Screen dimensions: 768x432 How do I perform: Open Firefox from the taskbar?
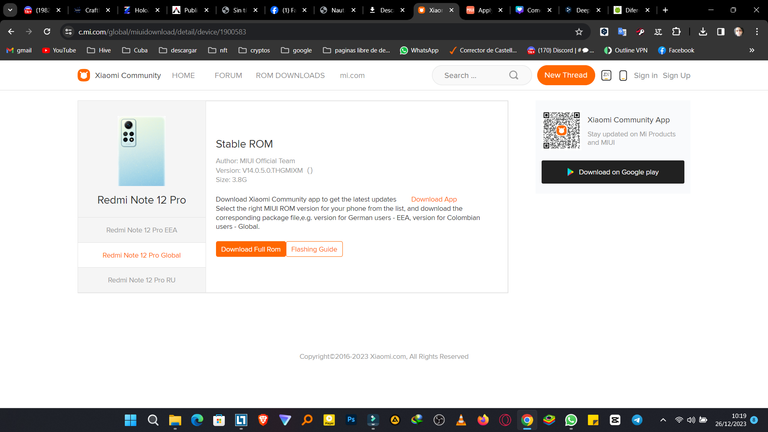pyautogui.click(x=483, y=420)
